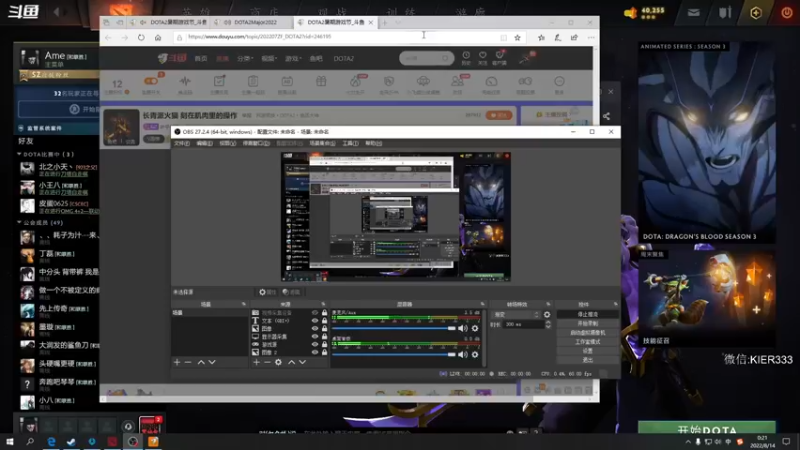Expand the Douyu games dropdown in nav bar
The height and width of the screenshot is (450, 800).
click(x=292, y=59)
